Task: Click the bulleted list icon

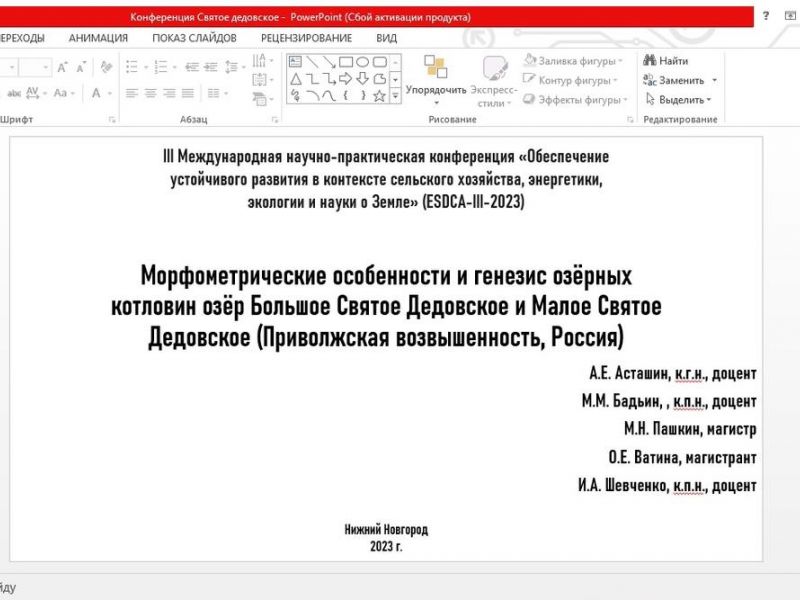Action: point(132,67)
